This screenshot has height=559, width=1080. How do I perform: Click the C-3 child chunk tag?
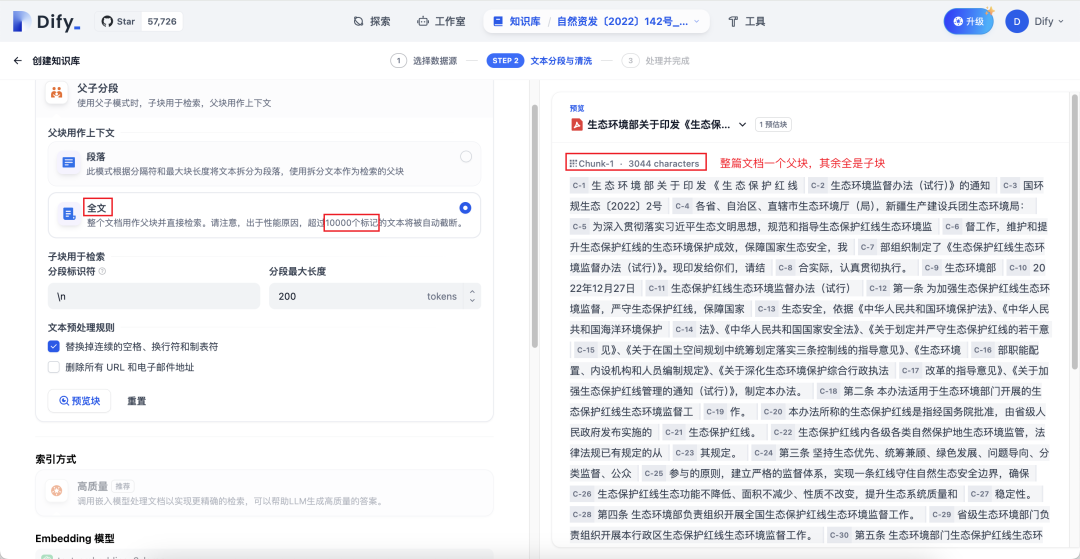click(1010, 185)
